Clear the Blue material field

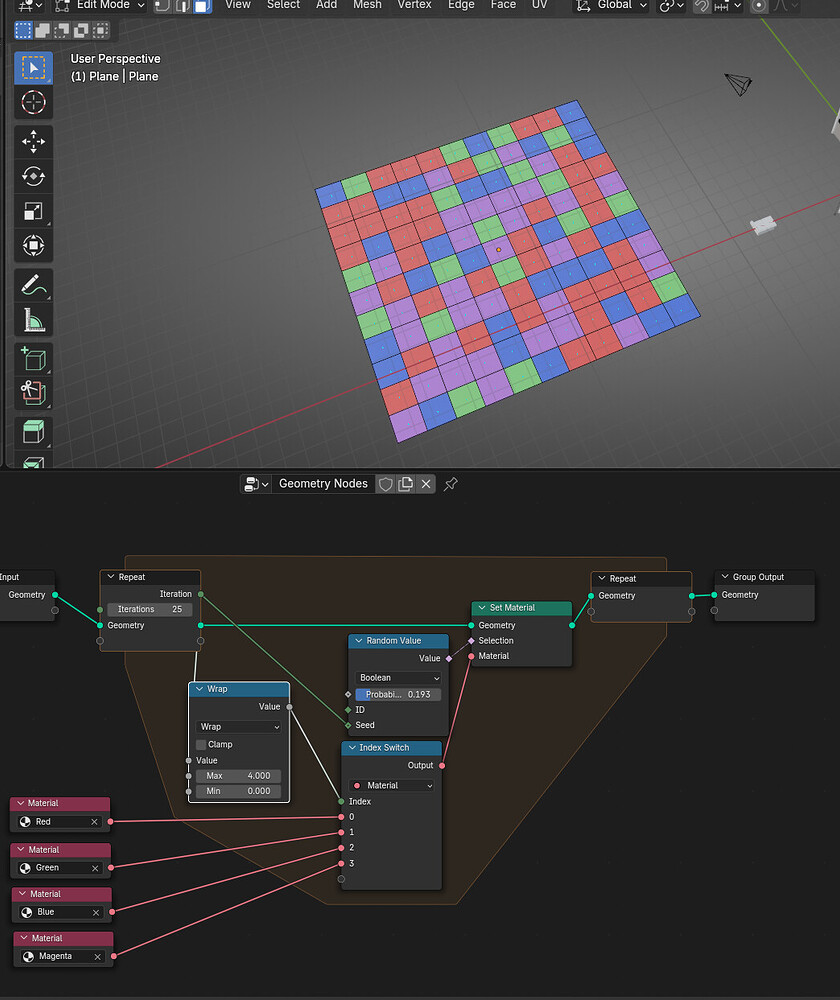coord(96,913)
